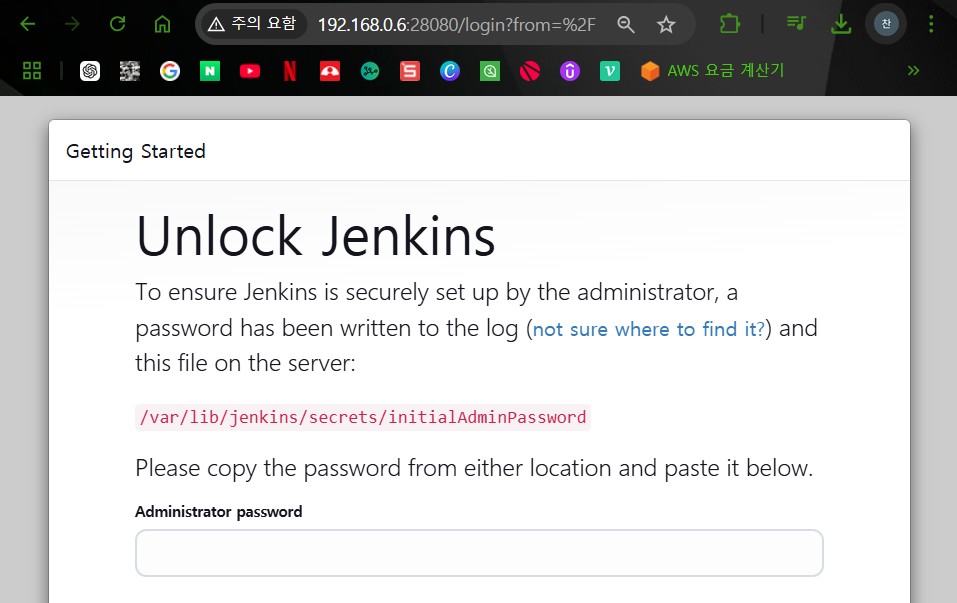The width and height of the screenshot is (957, 603).
Task: Bookmark this page with the star
Action: (x=666, y=24)
